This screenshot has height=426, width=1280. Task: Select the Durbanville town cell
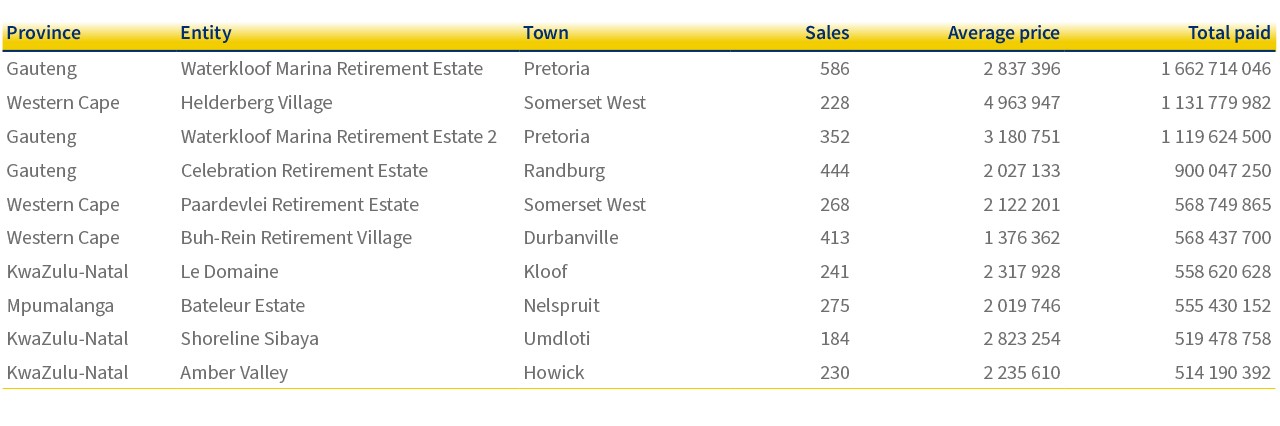(571, 237)
